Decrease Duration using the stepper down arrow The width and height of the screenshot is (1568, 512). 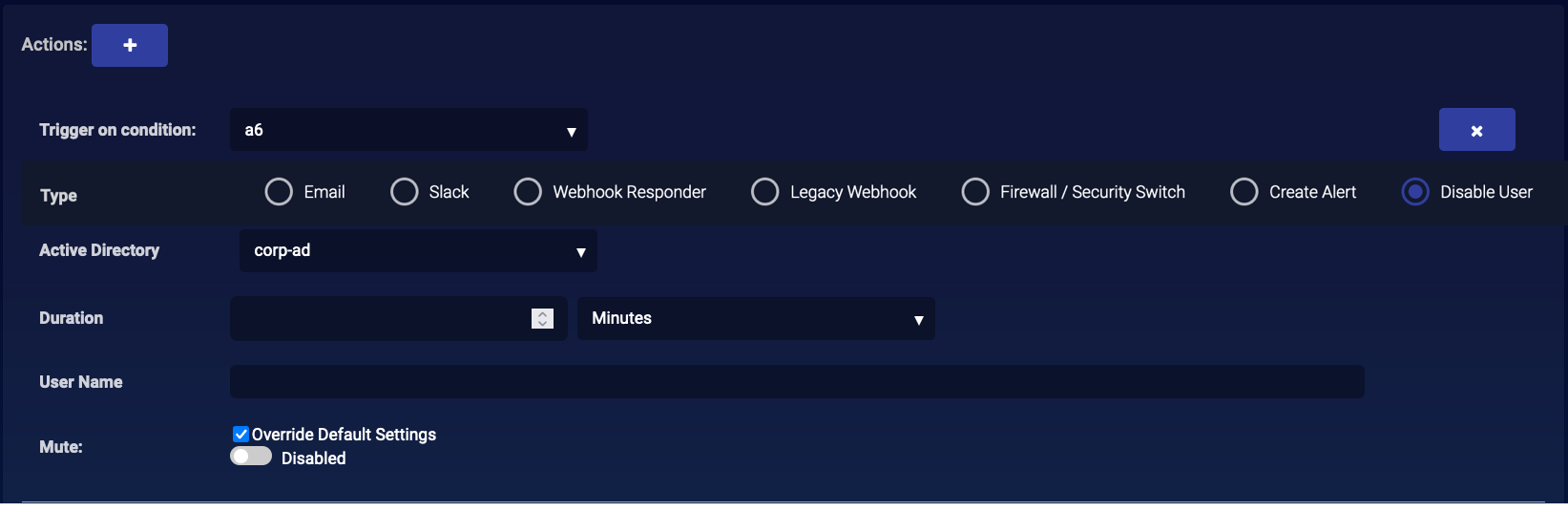[542, 324]
